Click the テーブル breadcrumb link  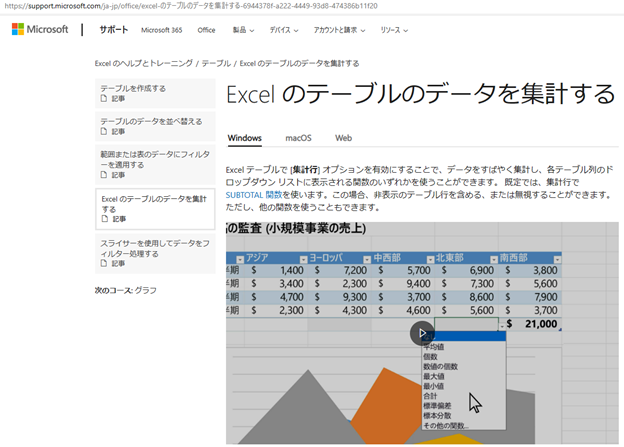(x=216, y=63)
